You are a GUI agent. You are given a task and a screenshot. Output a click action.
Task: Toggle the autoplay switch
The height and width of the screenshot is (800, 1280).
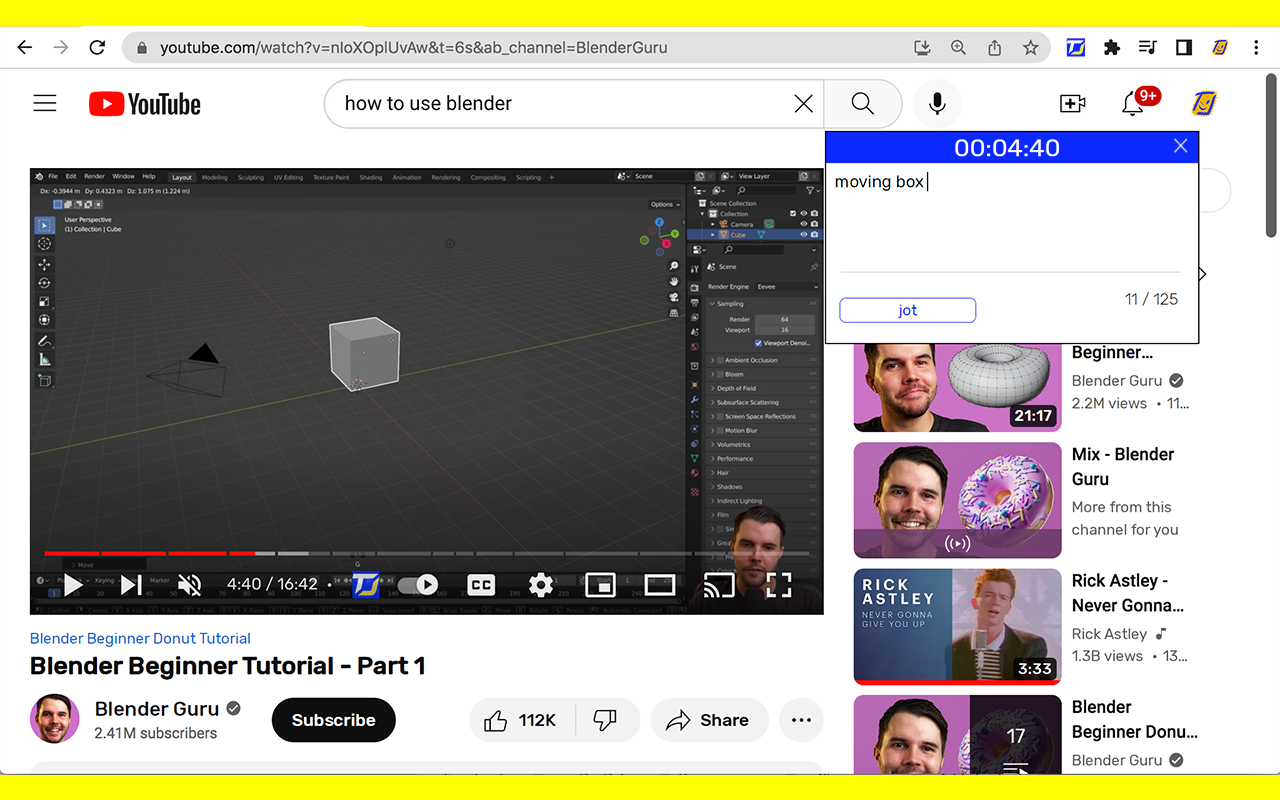click(418, 585)
